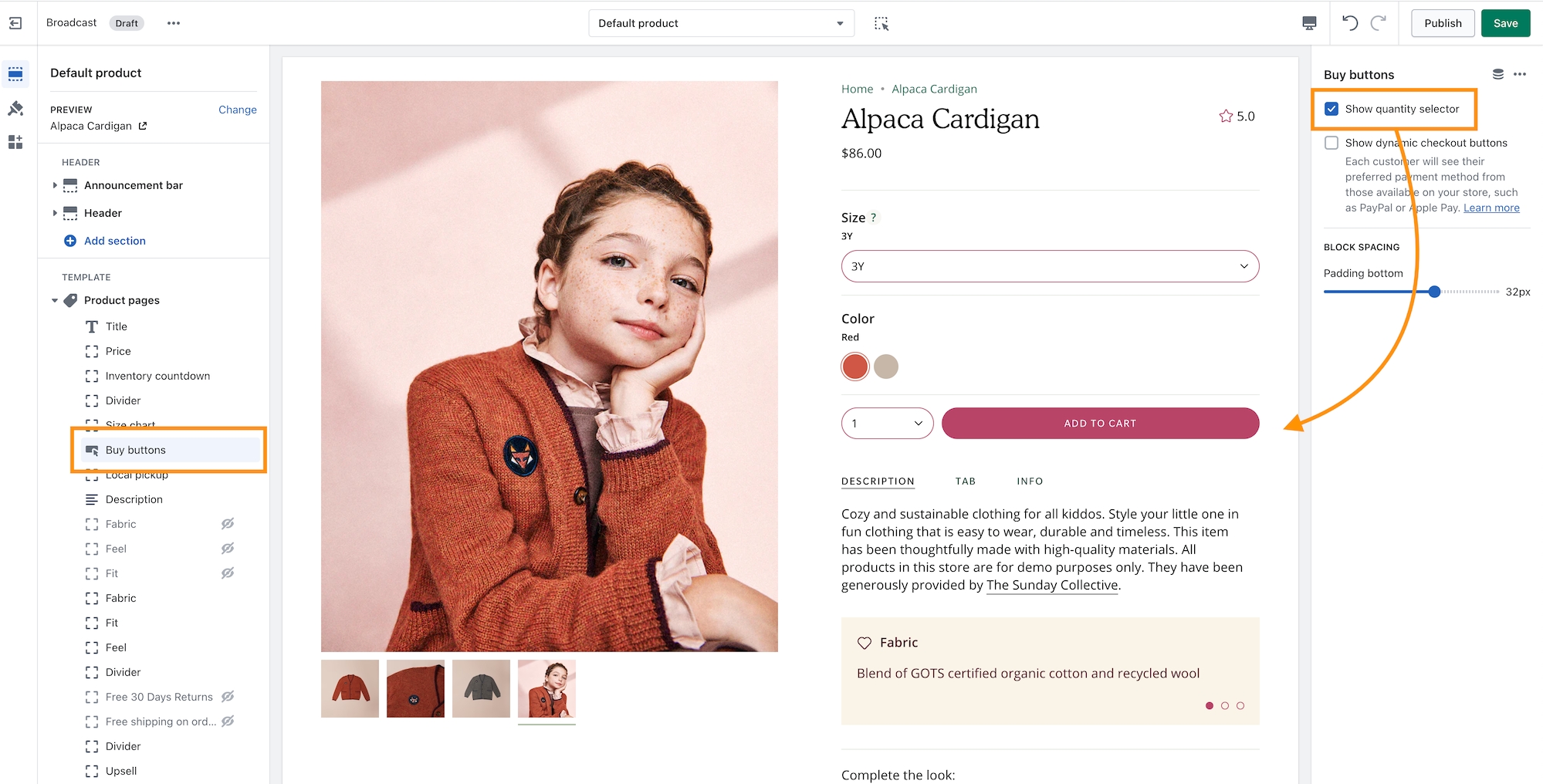1543x784 pixels.
Task: Toggle the desktop preview monitor icon
Action: 1309,23
